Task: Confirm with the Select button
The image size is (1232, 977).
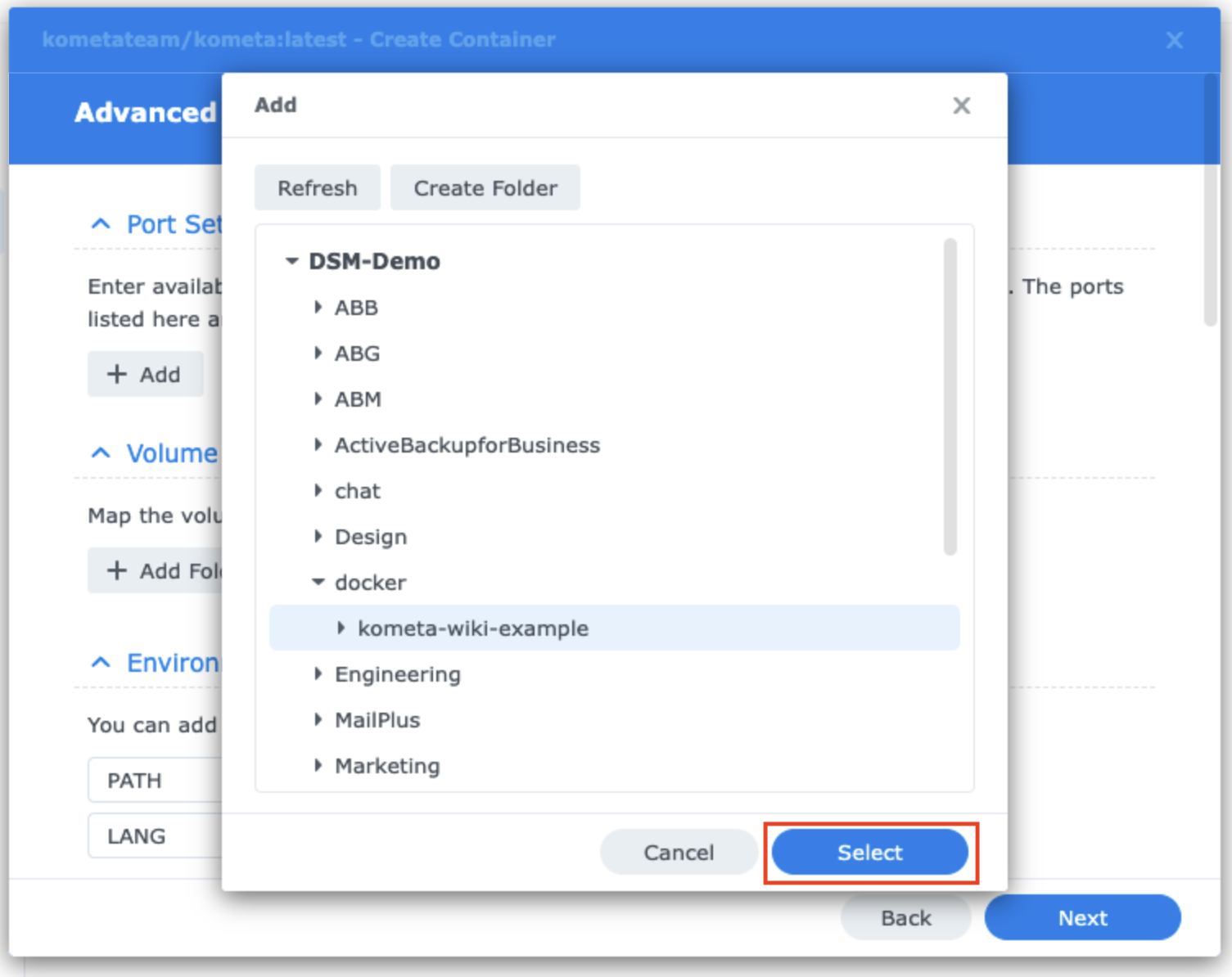Action: pyautogui.click(x=869, y=852)
